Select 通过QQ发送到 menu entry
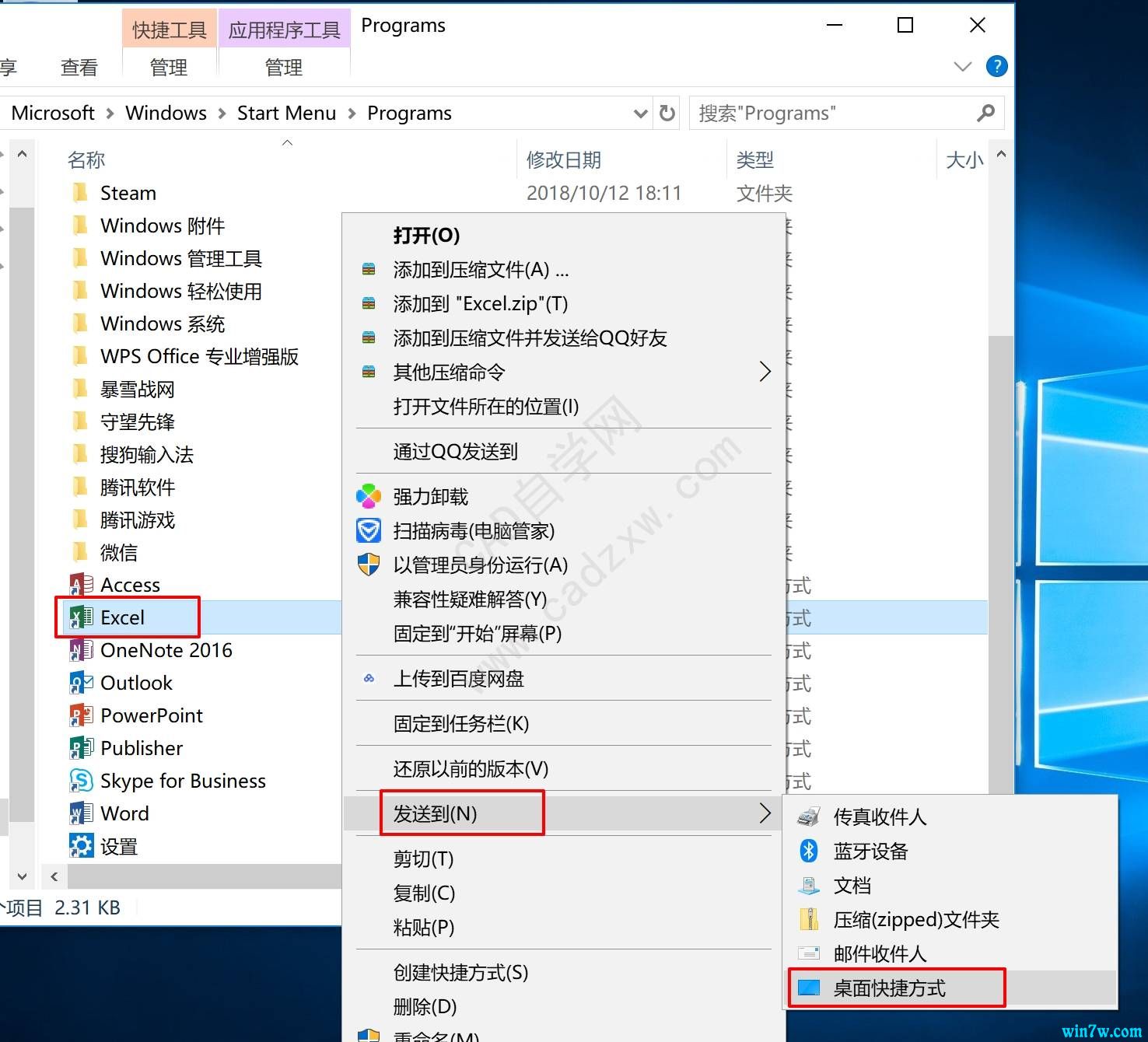The width and height of the screenshot is (1148, 1042). [564, 451]
